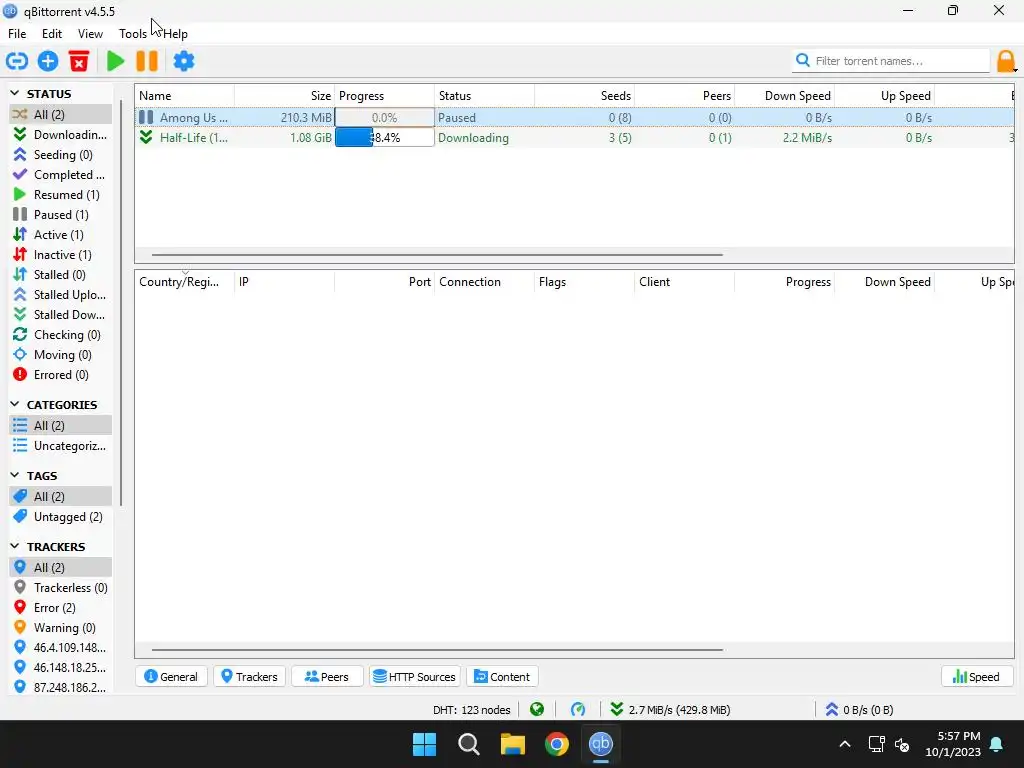The width and height of the screenshot is (1024, 768).
Task: Select the Seeding (0) status filter
Action: point(60,155)
